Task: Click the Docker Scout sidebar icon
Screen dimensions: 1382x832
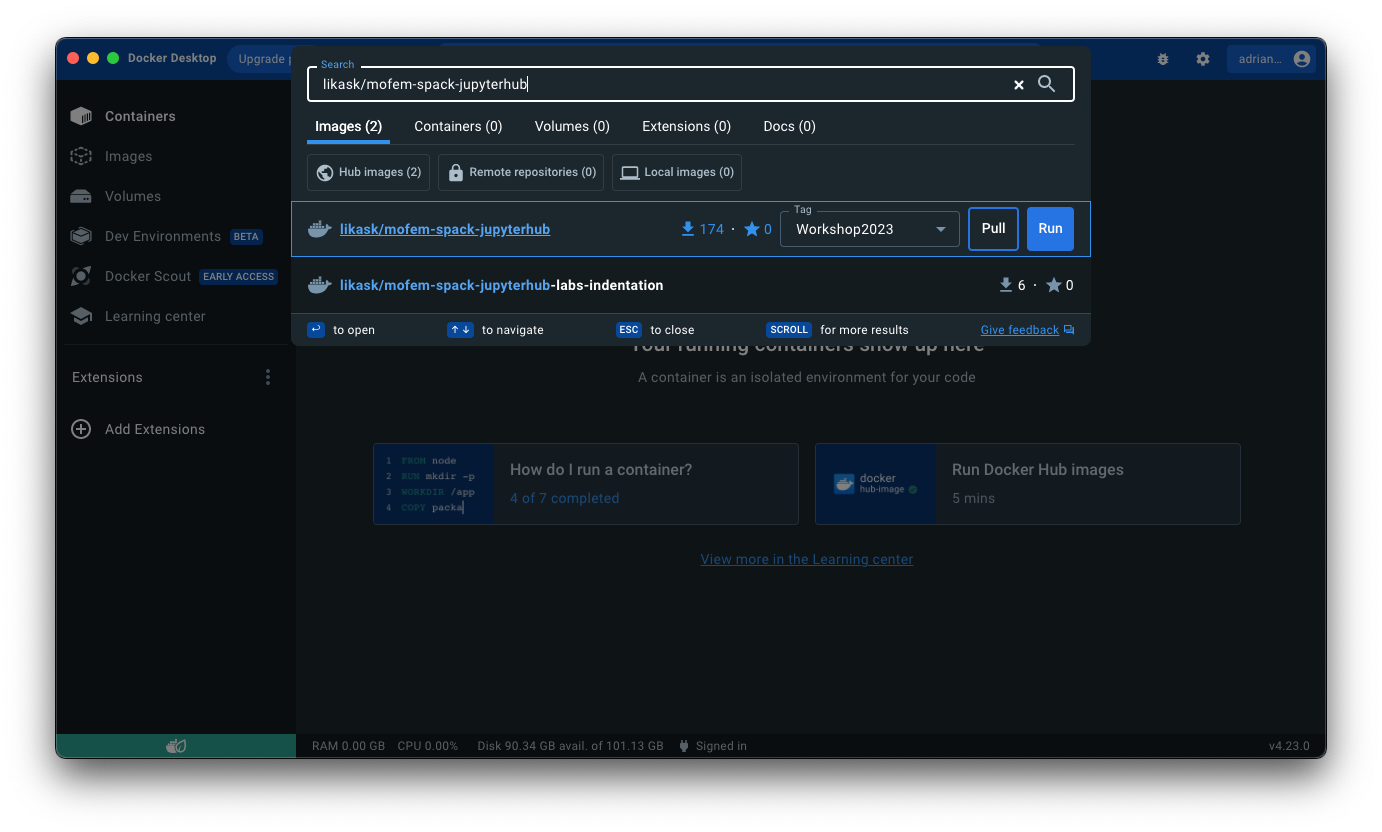Action: (81, 276)
